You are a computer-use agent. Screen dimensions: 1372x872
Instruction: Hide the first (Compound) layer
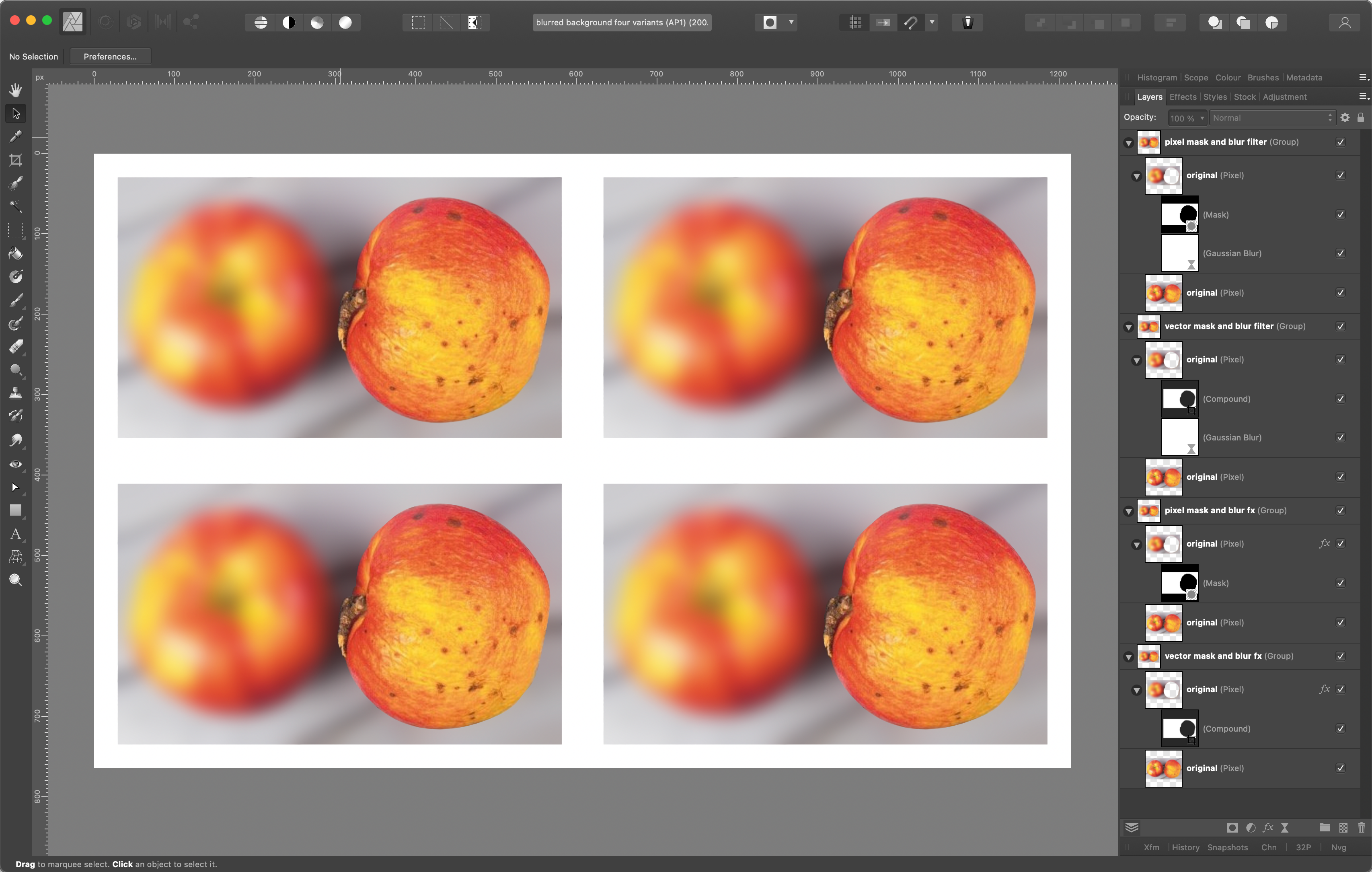tap(1341, 398)
